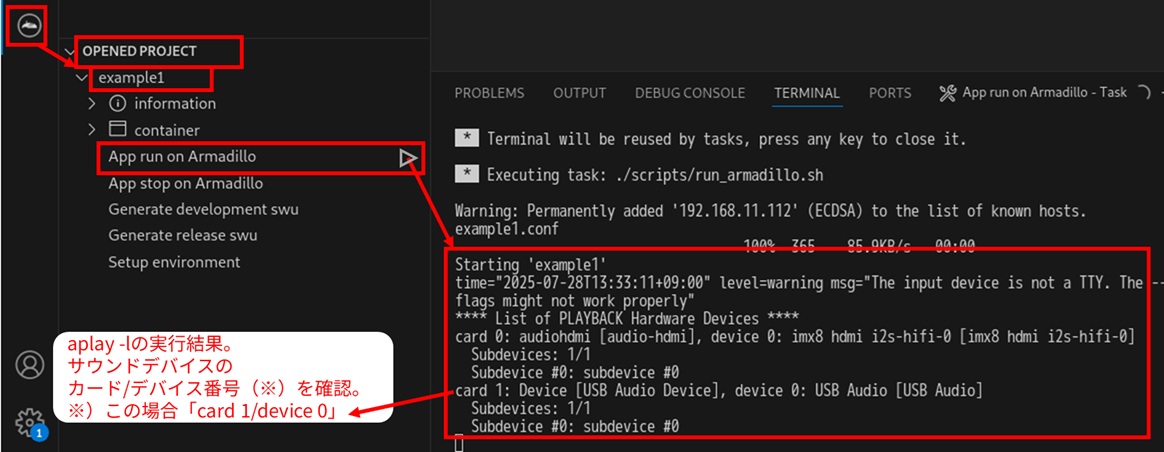Click Setup environment
This screenshot has width=1164, height=452.
[174, 262]
